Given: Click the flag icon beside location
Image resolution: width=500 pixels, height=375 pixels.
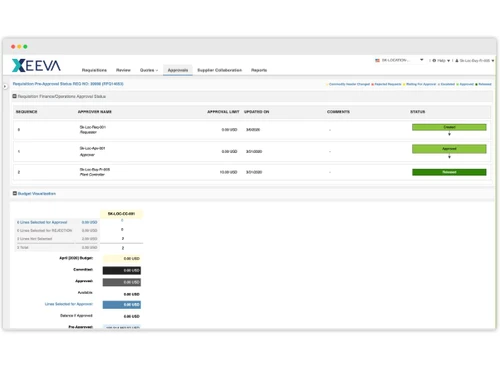Looking at the screenshot, I should point(377,60).
